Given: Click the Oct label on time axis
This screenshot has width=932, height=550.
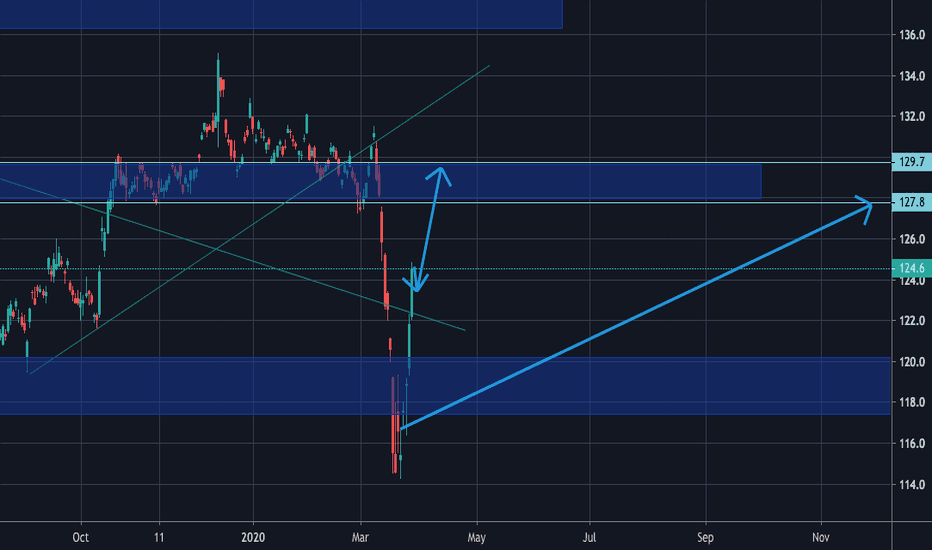Looking at the screenshot, I should click(81, 538).
